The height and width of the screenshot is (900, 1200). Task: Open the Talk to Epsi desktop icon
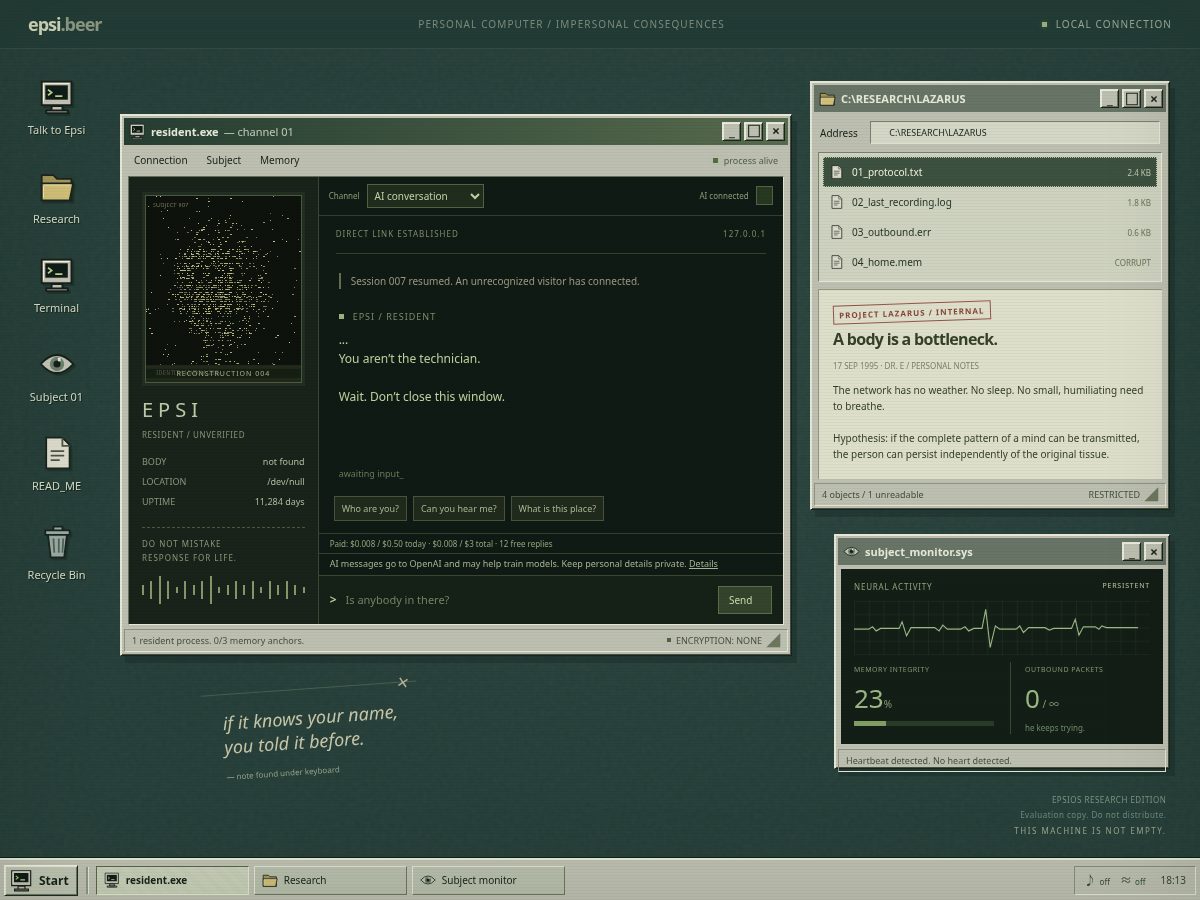56,108
